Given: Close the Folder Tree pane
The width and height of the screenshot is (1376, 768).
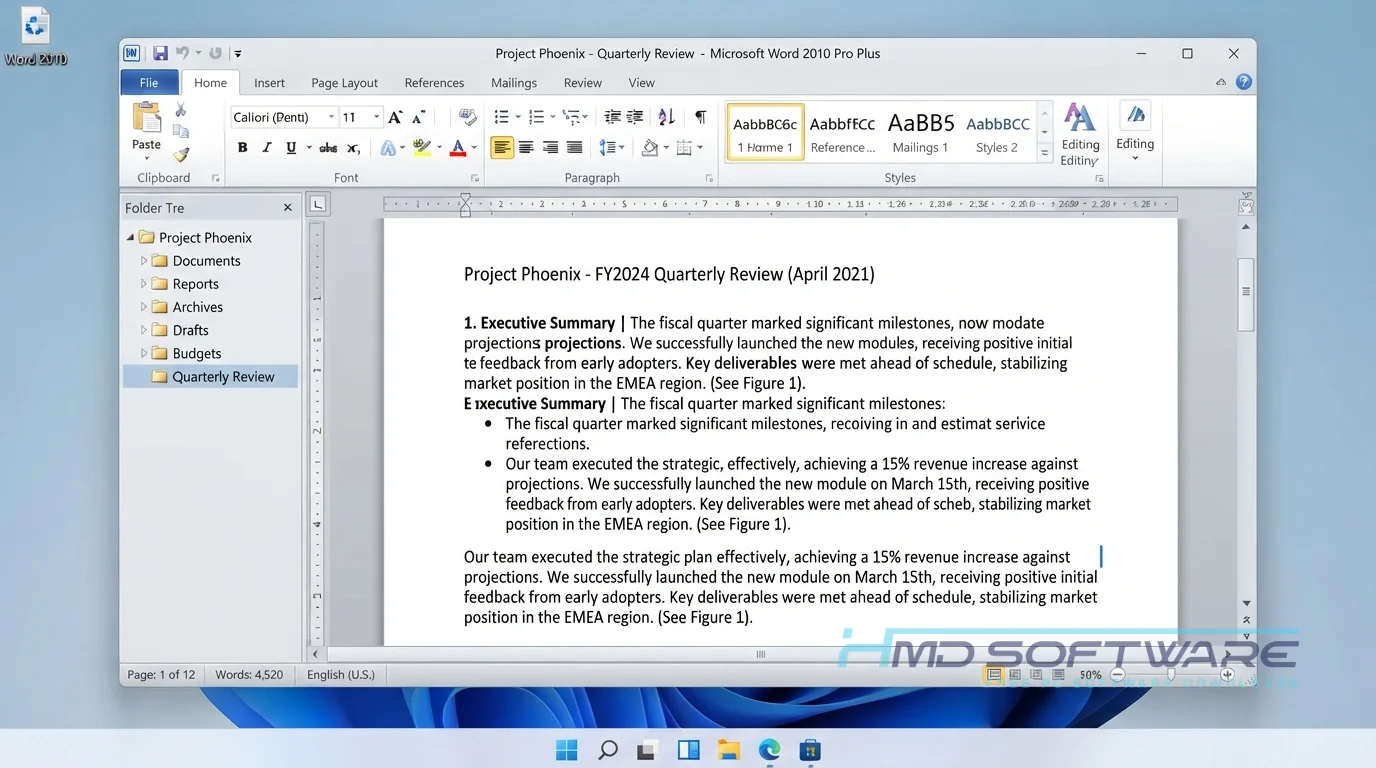Looking at the screenshot, I should point(288,207).
